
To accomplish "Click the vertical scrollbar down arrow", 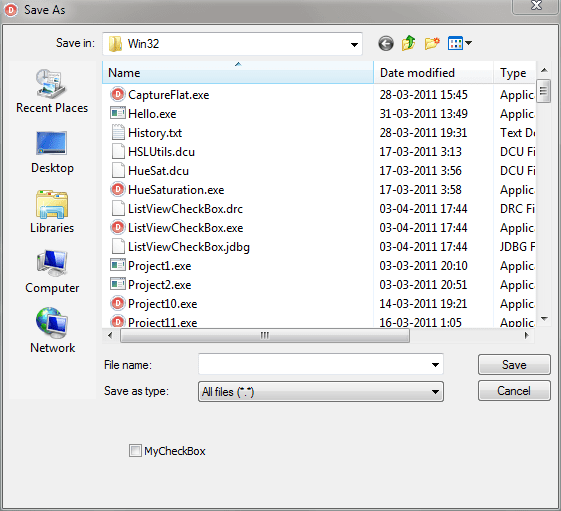I will click(x=544, y=318).
